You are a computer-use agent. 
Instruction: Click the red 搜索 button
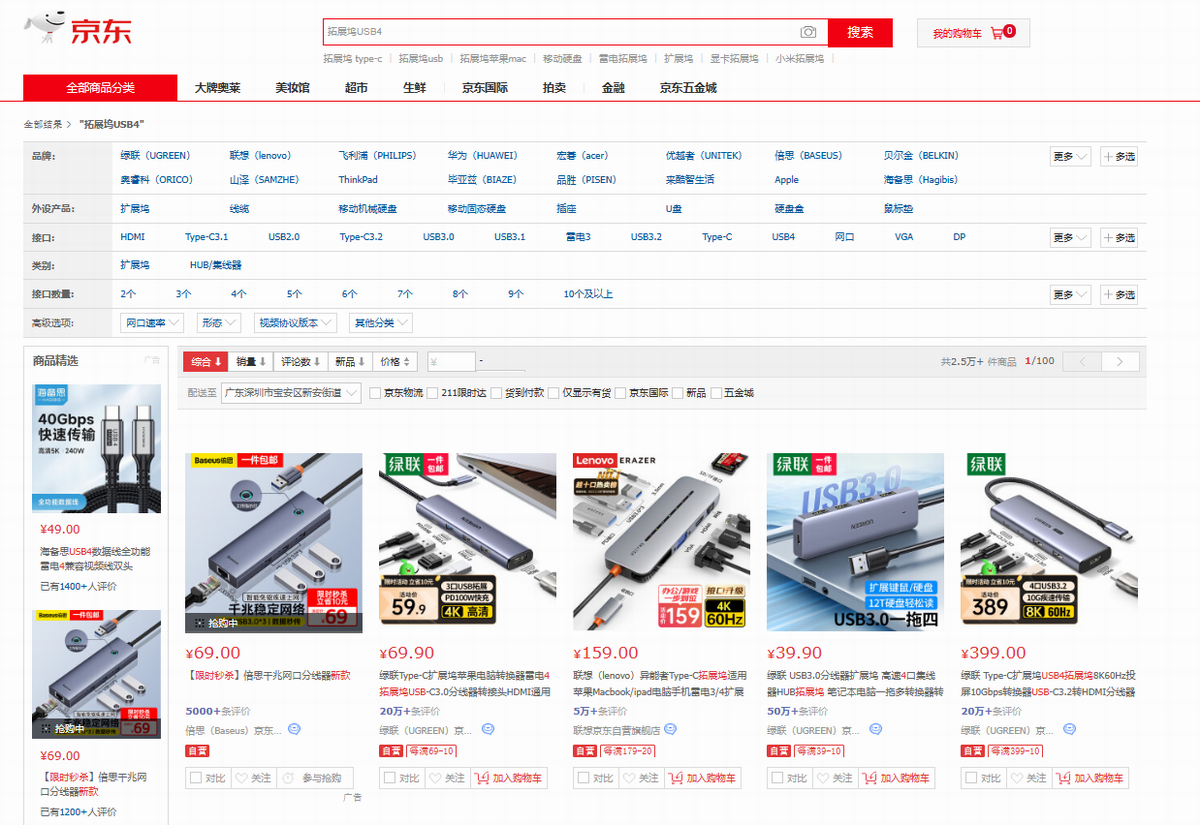coord(860,32)
